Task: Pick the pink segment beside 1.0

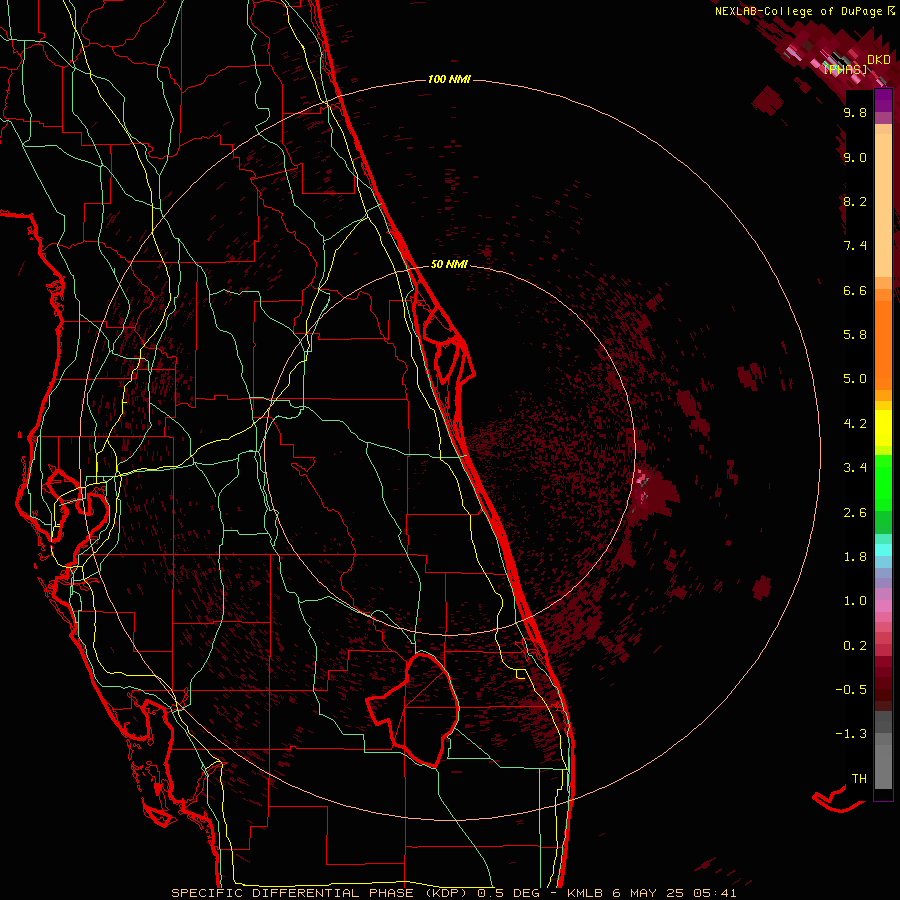Action: click(x=883, y=606)
